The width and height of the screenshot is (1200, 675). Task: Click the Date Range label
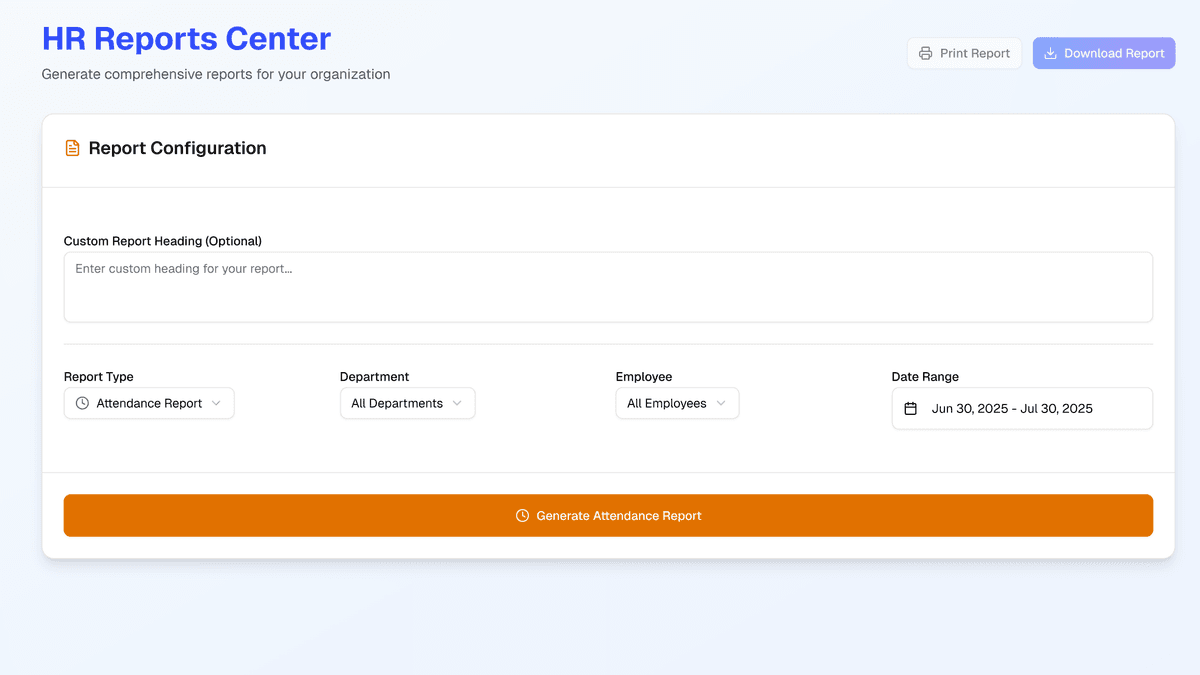[x=925, y=377]
